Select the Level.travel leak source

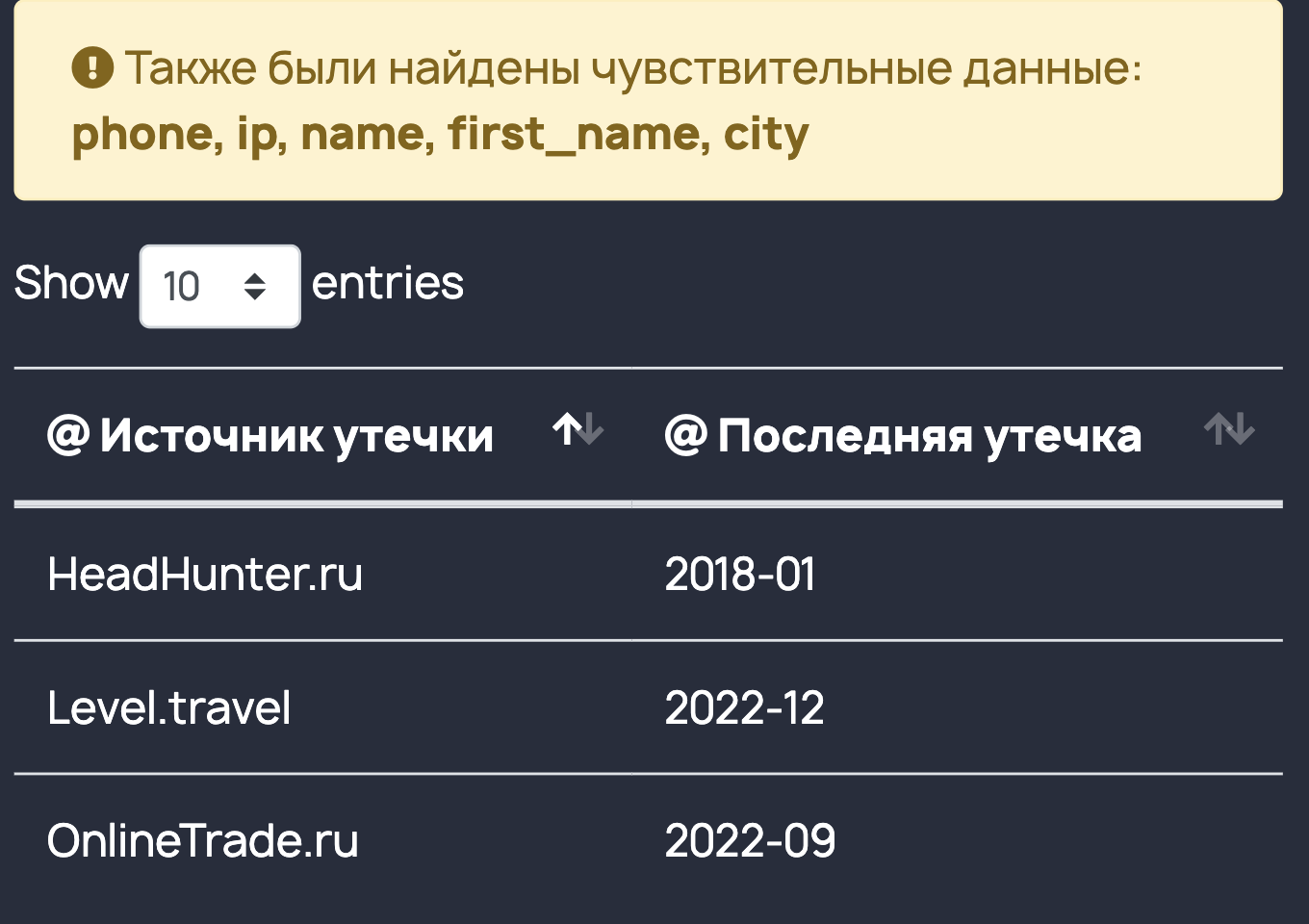click(x=169, y=708)
